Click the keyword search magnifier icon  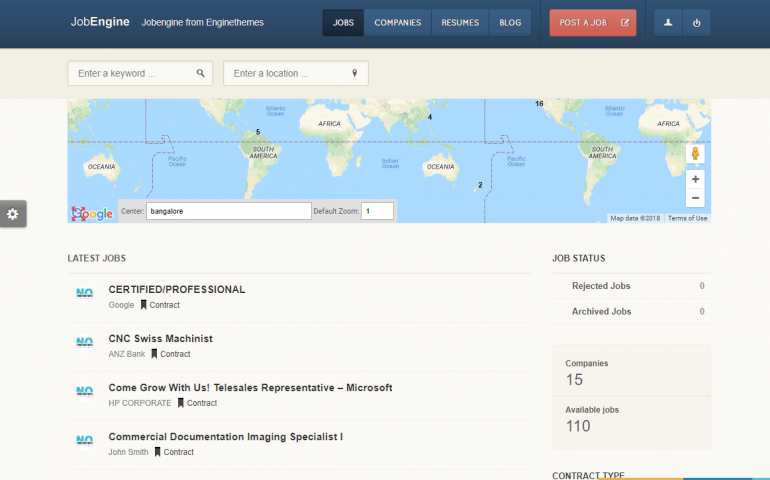(x=200, y=73)
